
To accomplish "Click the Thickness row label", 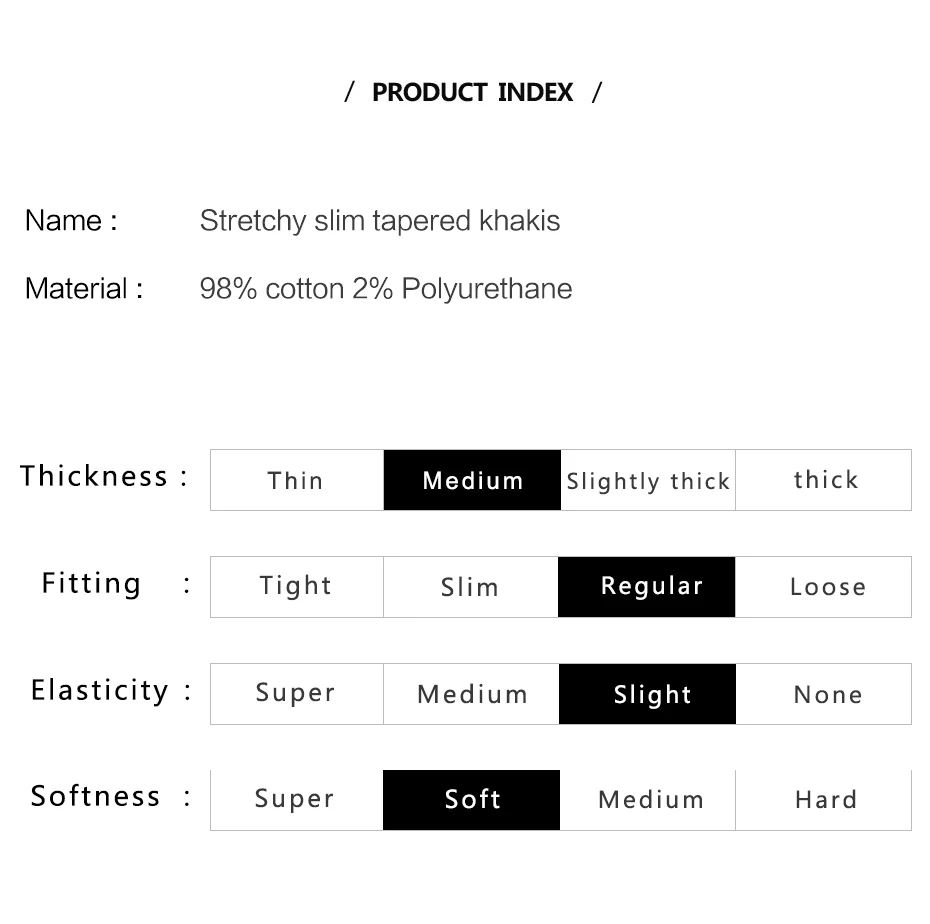I will [95, 476].
